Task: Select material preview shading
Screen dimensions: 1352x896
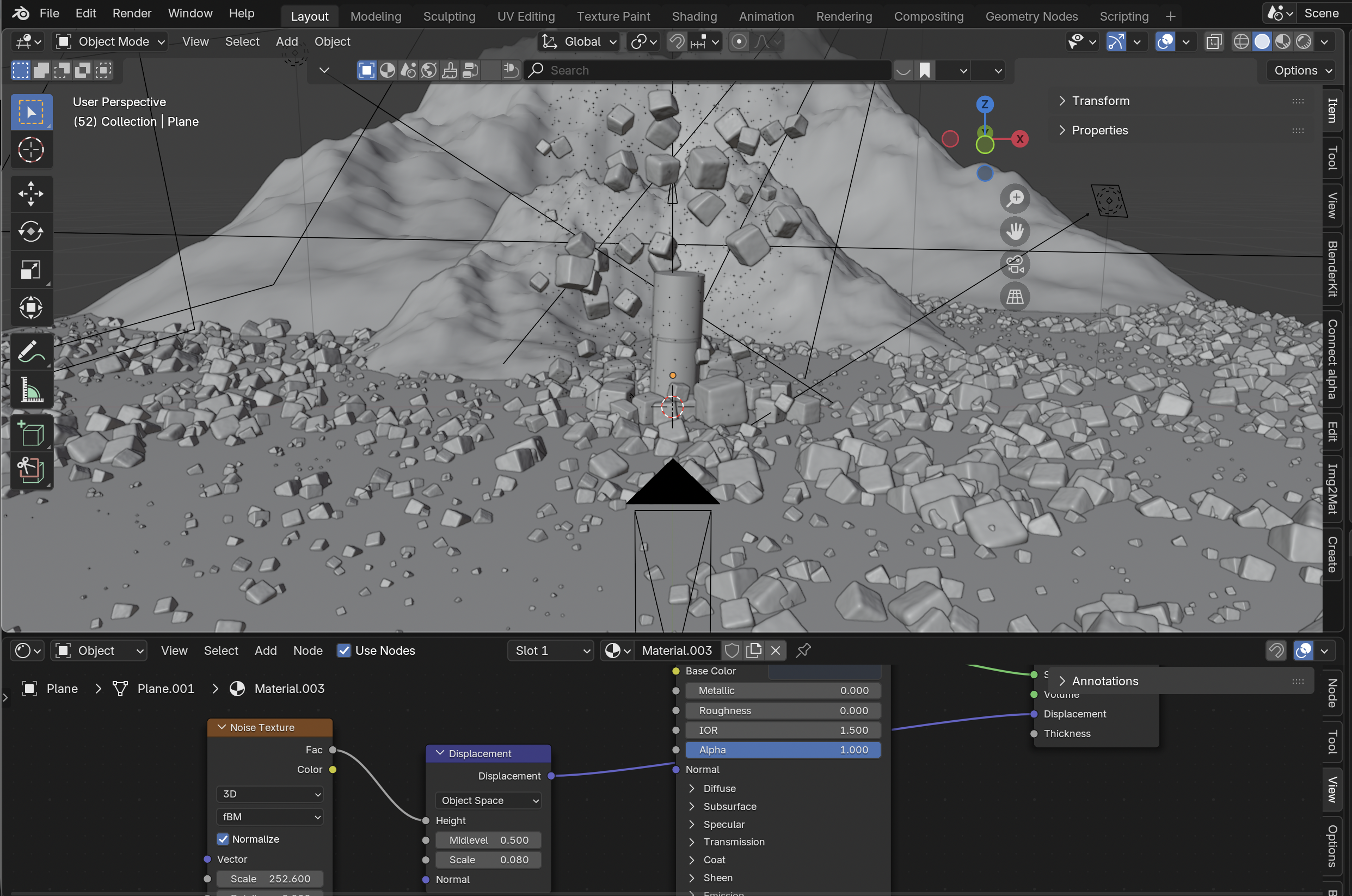Action: 1283,42
